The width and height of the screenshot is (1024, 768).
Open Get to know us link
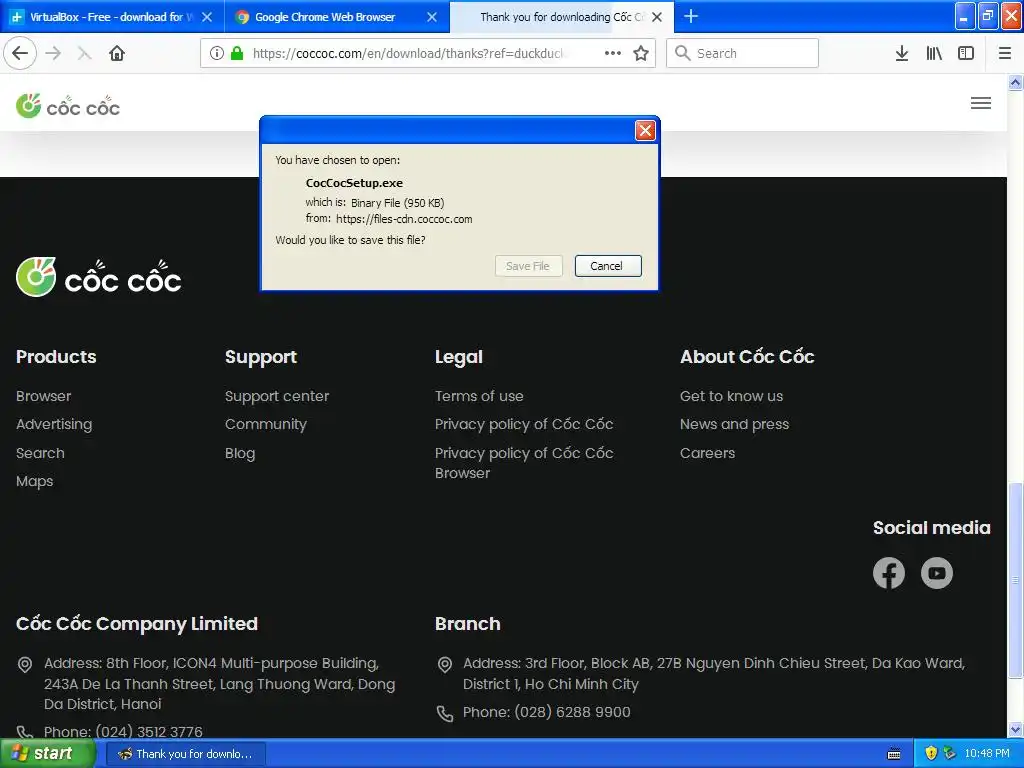731,396
